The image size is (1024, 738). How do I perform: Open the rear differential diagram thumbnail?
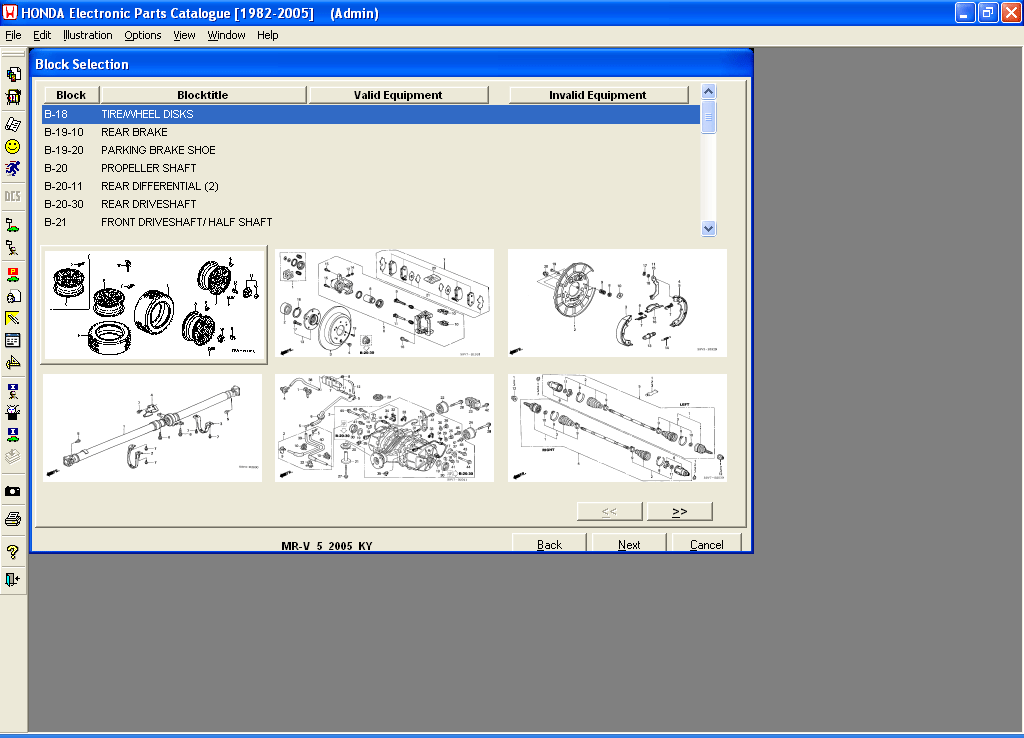pyautogui.click(x=385, y=428)
